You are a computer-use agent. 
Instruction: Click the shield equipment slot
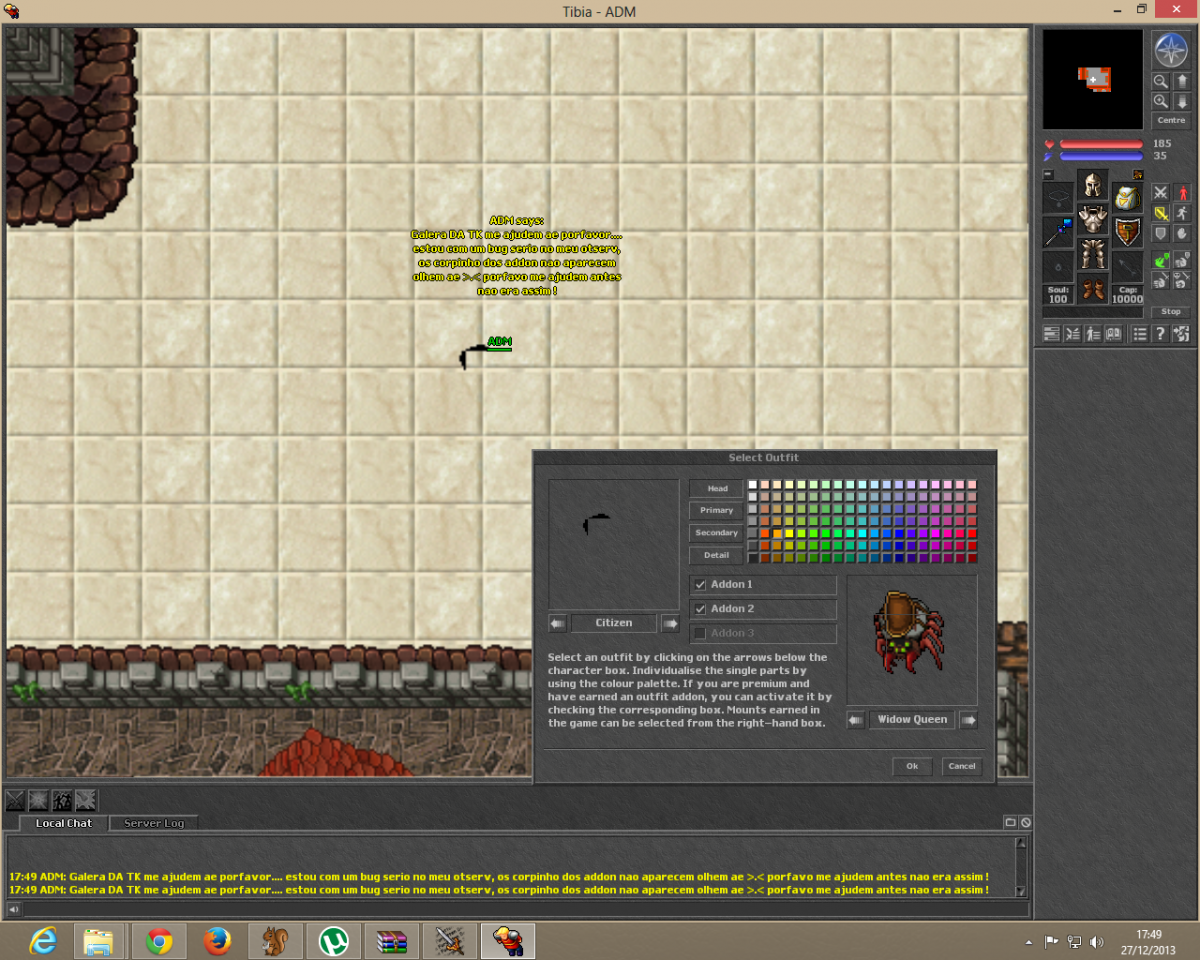1127,231
